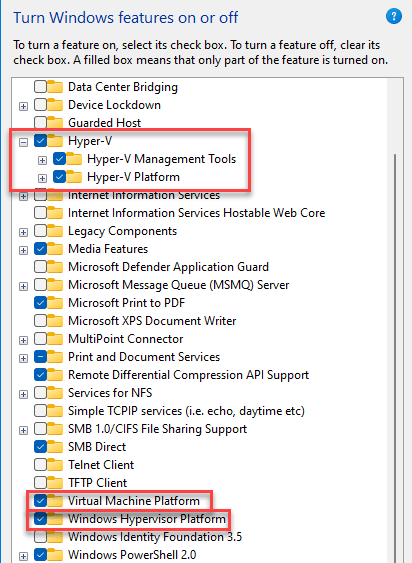
Task: Uncheck the Media Features checkbox
Action: [40, 249]
